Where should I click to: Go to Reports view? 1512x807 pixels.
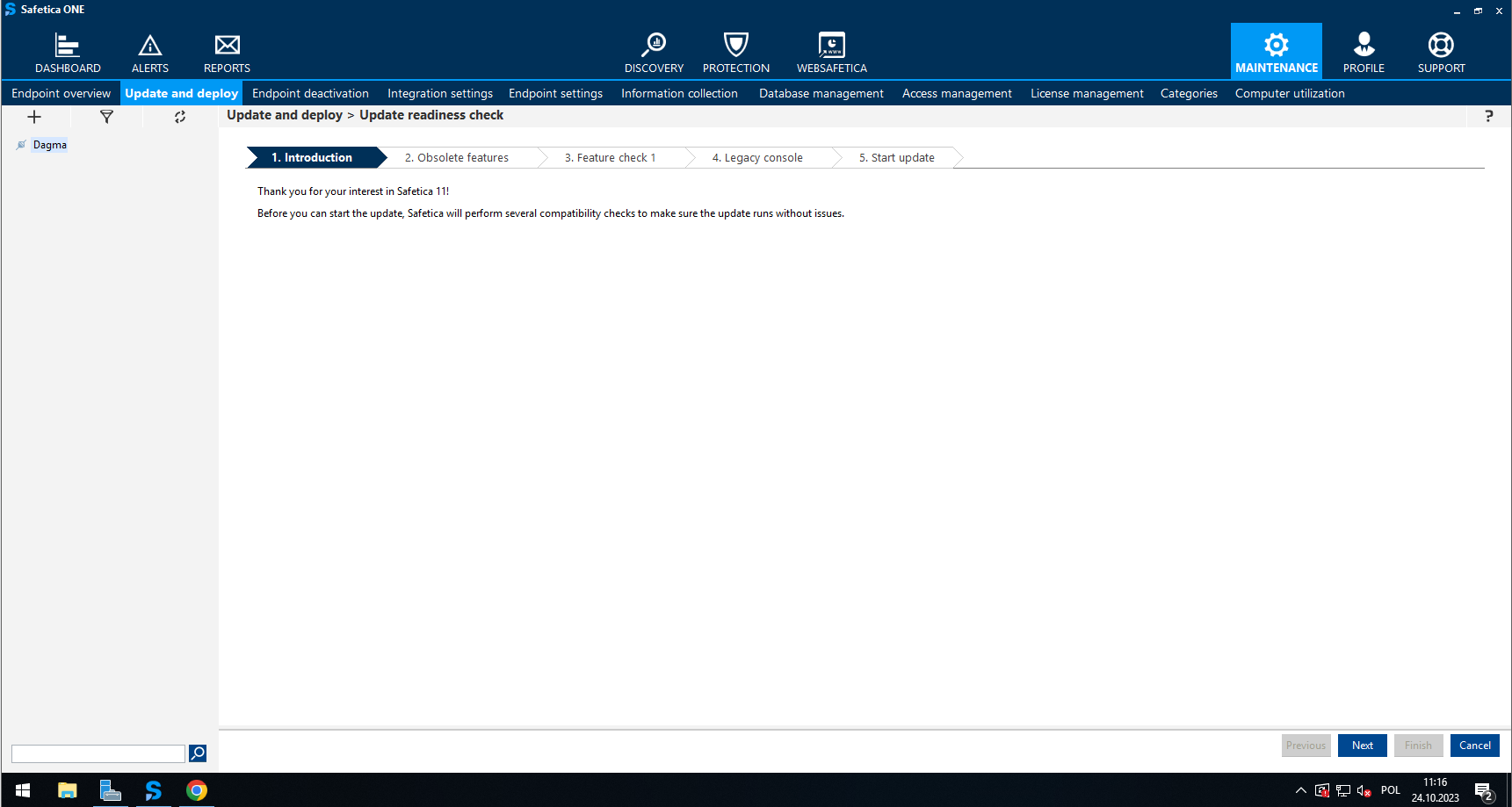(227, 52)
